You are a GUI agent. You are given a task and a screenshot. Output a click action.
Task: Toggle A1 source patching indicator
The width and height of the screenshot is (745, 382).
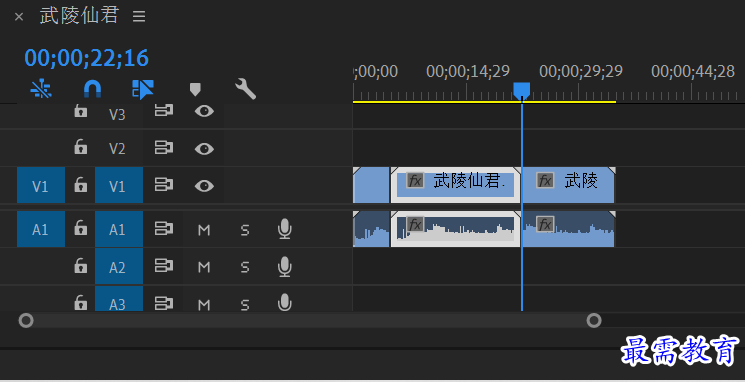41,229
